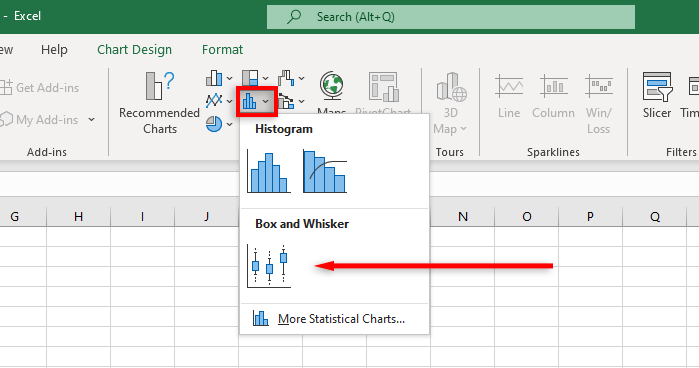The image size is (699, 368).
Task: Select column H header
Action: [78, 217]
